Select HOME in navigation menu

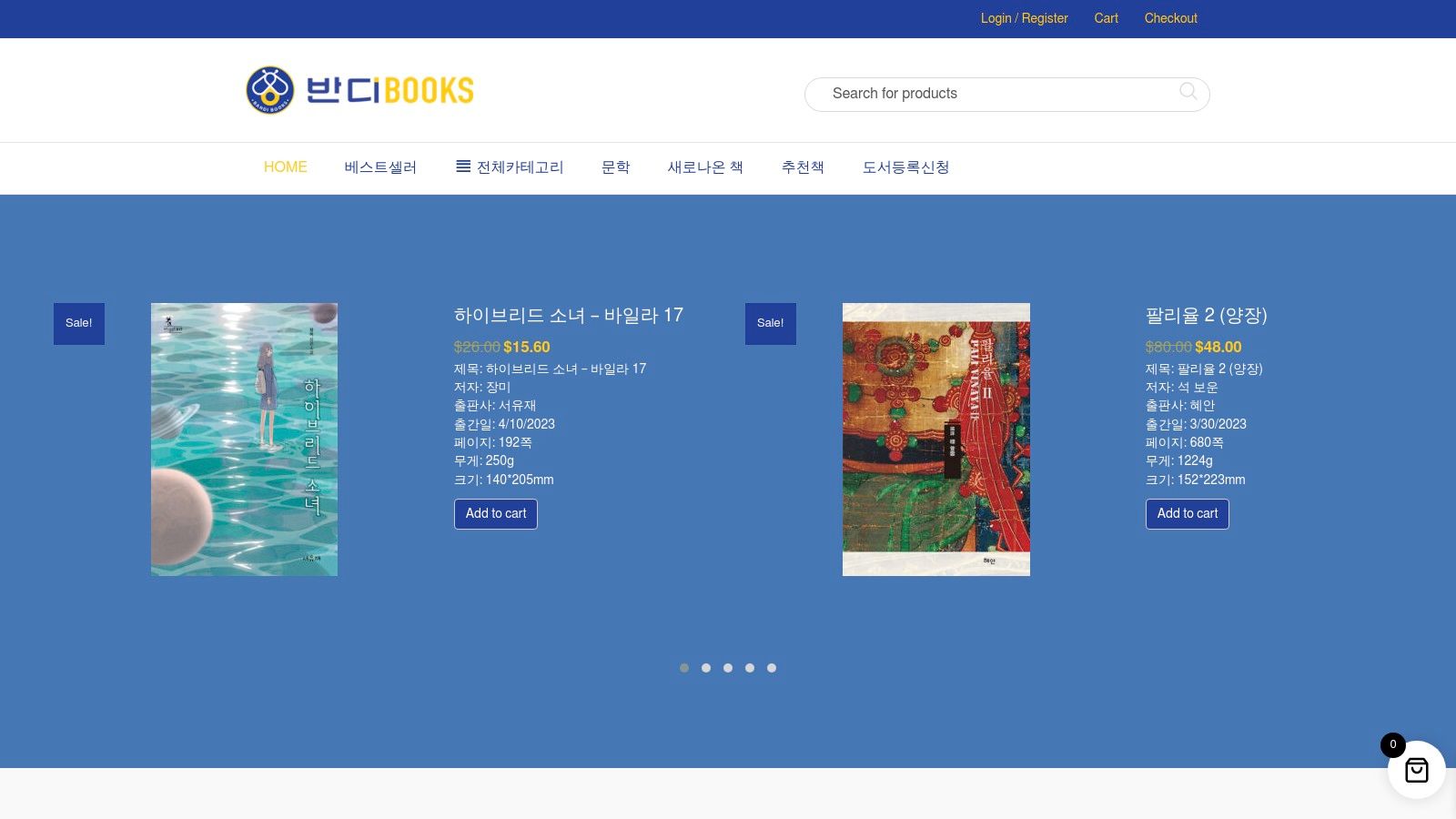(285, 167)
